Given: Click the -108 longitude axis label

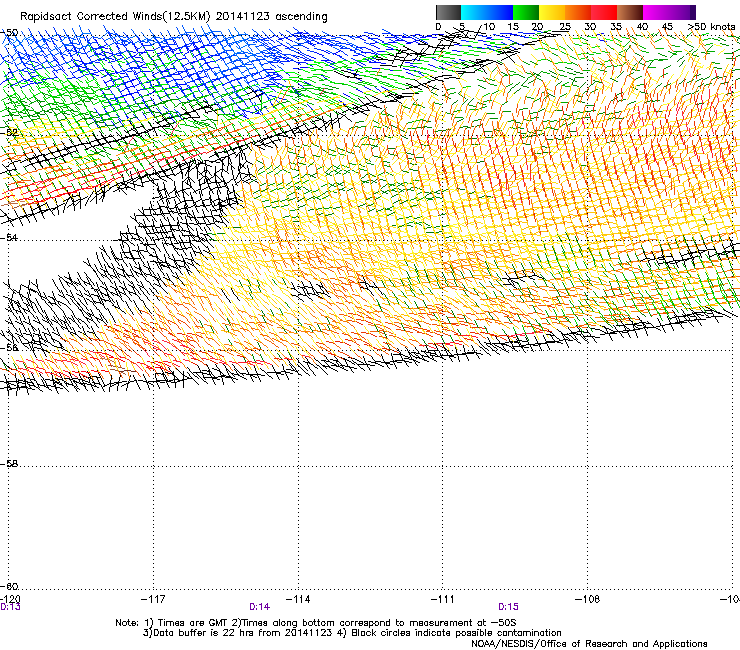Looking at the screenshot, I should pos(588,599).
